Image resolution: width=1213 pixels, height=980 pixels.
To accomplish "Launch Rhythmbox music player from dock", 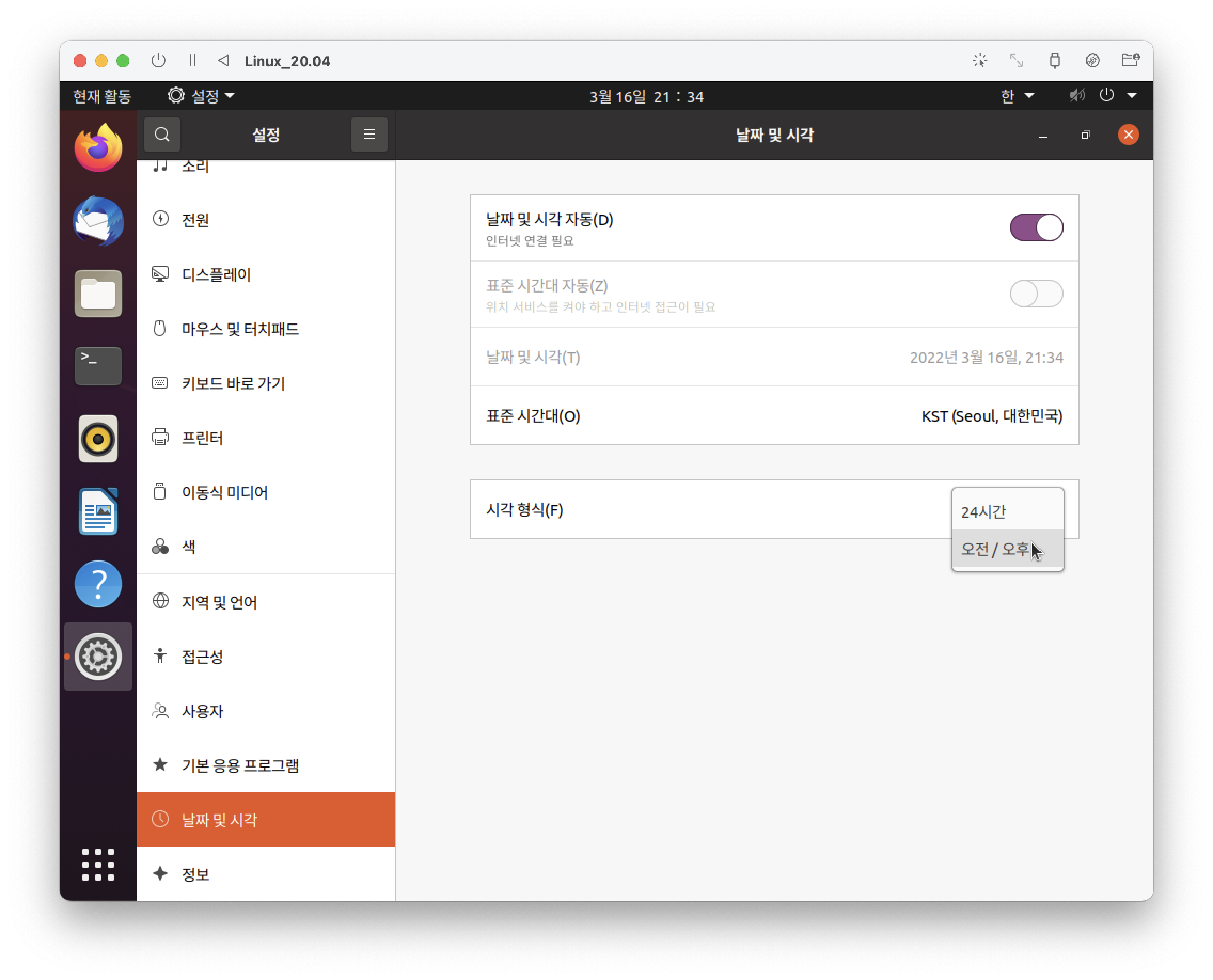I will coord(98,439).
